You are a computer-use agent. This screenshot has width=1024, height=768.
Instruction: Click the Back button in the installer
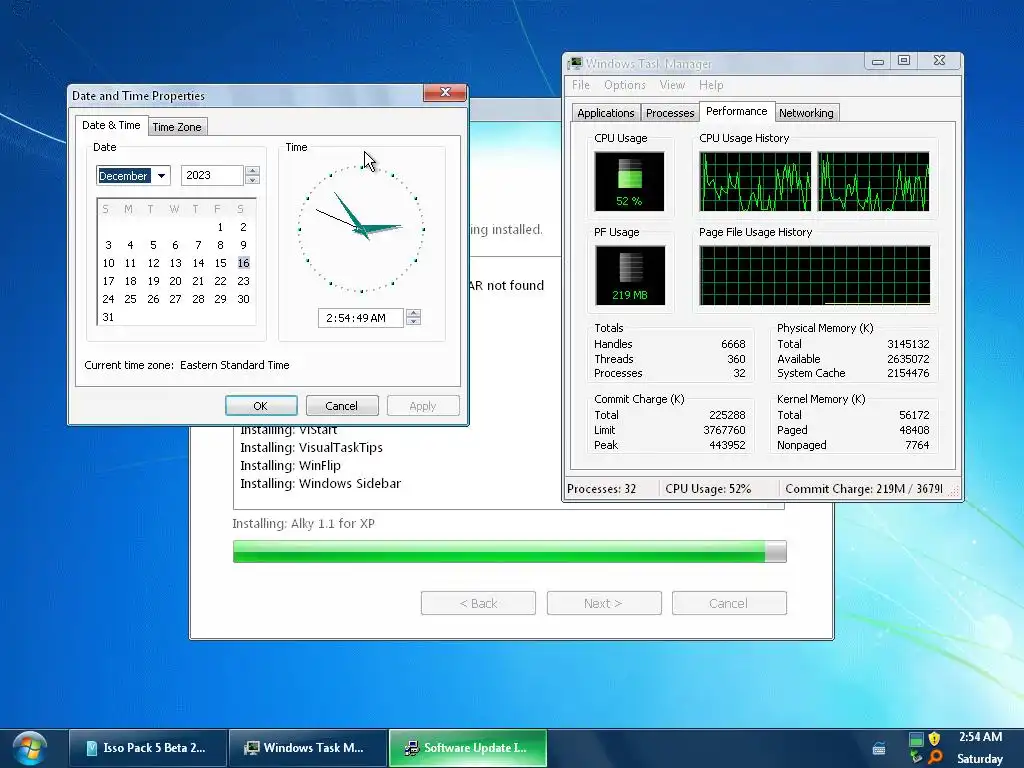pyautogui.click(x=478, y=603)
